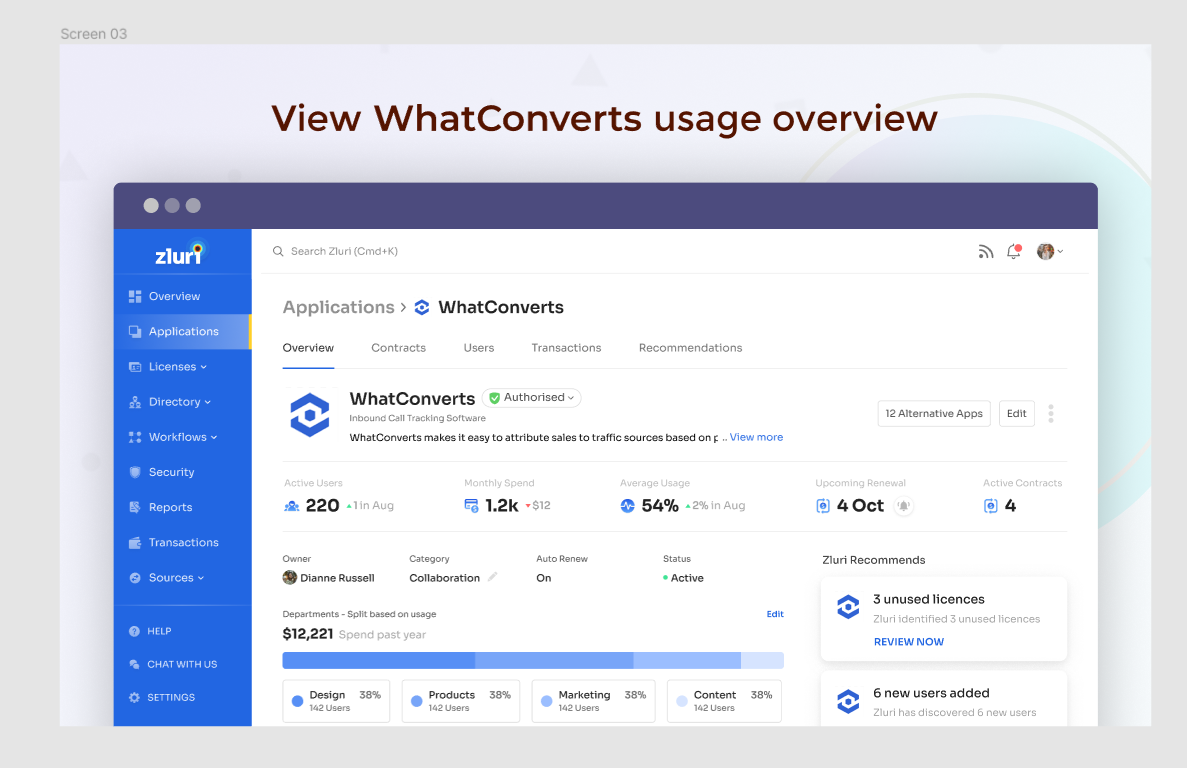Switch to the Users tab

(478, 348)
